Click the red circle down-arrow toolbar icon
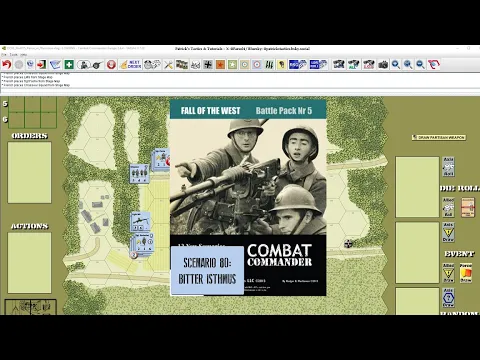 point(111,64)
